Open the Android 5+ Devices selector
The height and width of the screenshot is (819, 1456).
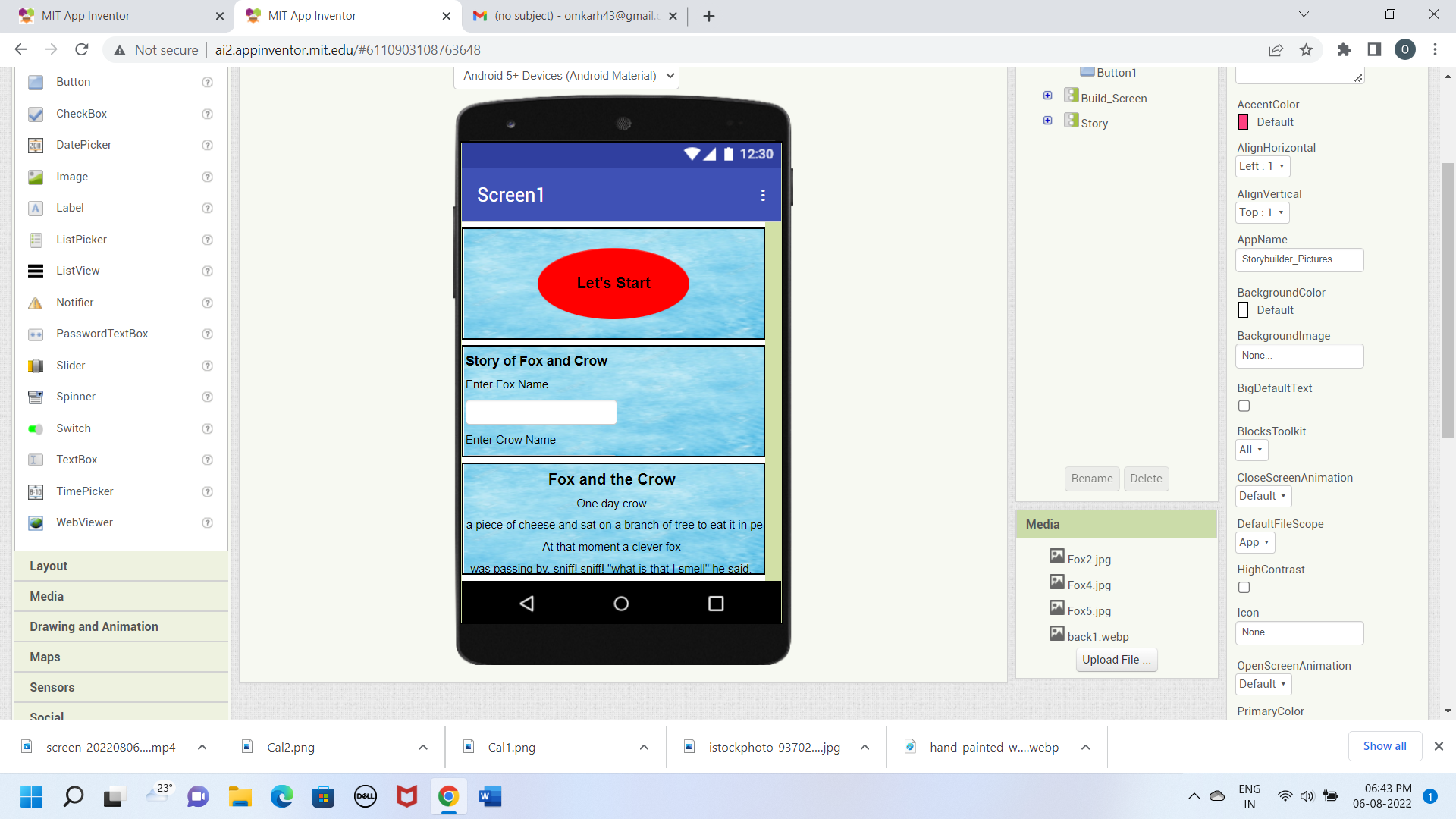pos(566,76)
